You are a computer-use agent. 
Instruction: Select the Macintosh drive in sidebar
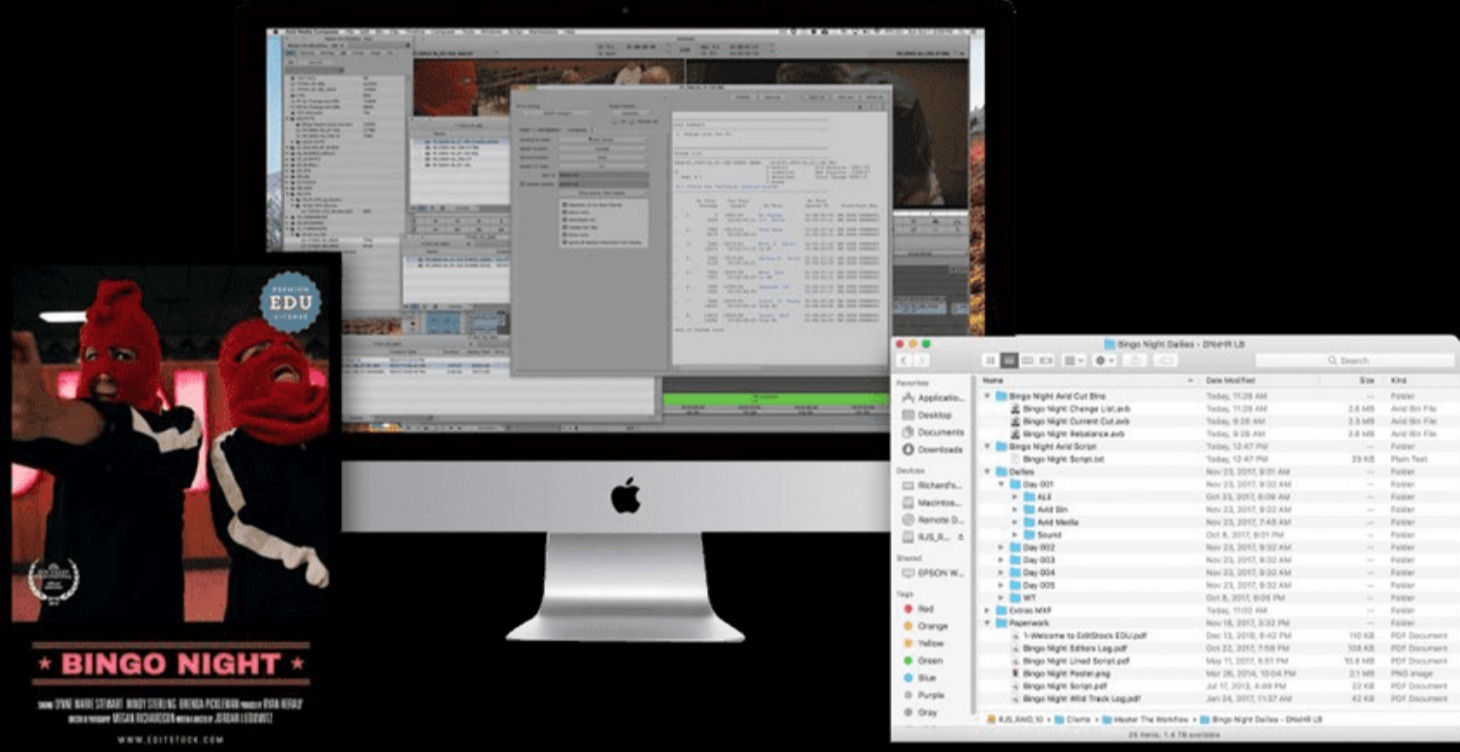tap(933, 503)
